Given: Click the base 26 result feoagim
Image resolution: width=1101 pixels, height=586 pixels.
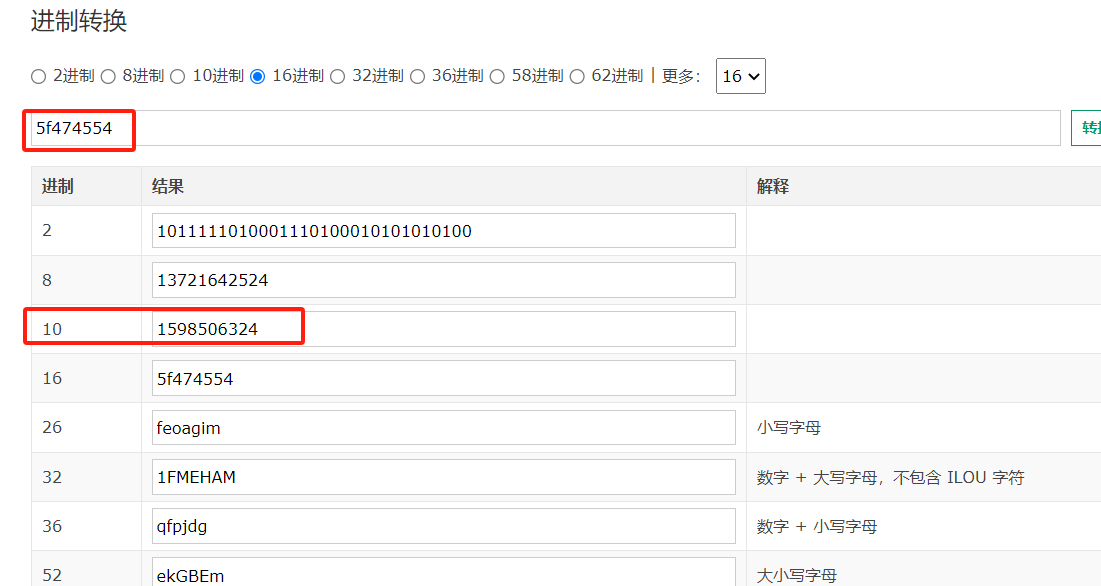Looking at the screenshot, I should [x=443, y=428].
